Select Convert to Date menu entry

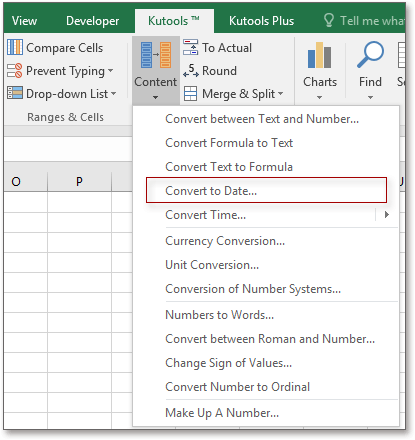click(266, 190)
